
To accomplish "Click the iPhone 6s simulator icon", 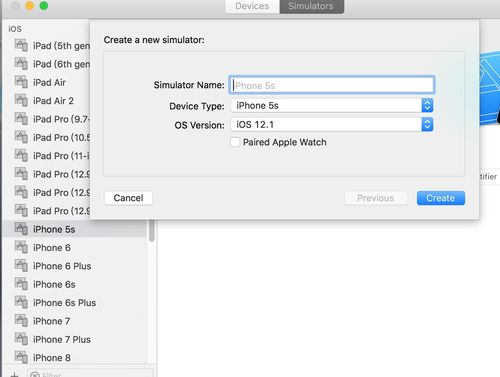I will tap(21, 284).
